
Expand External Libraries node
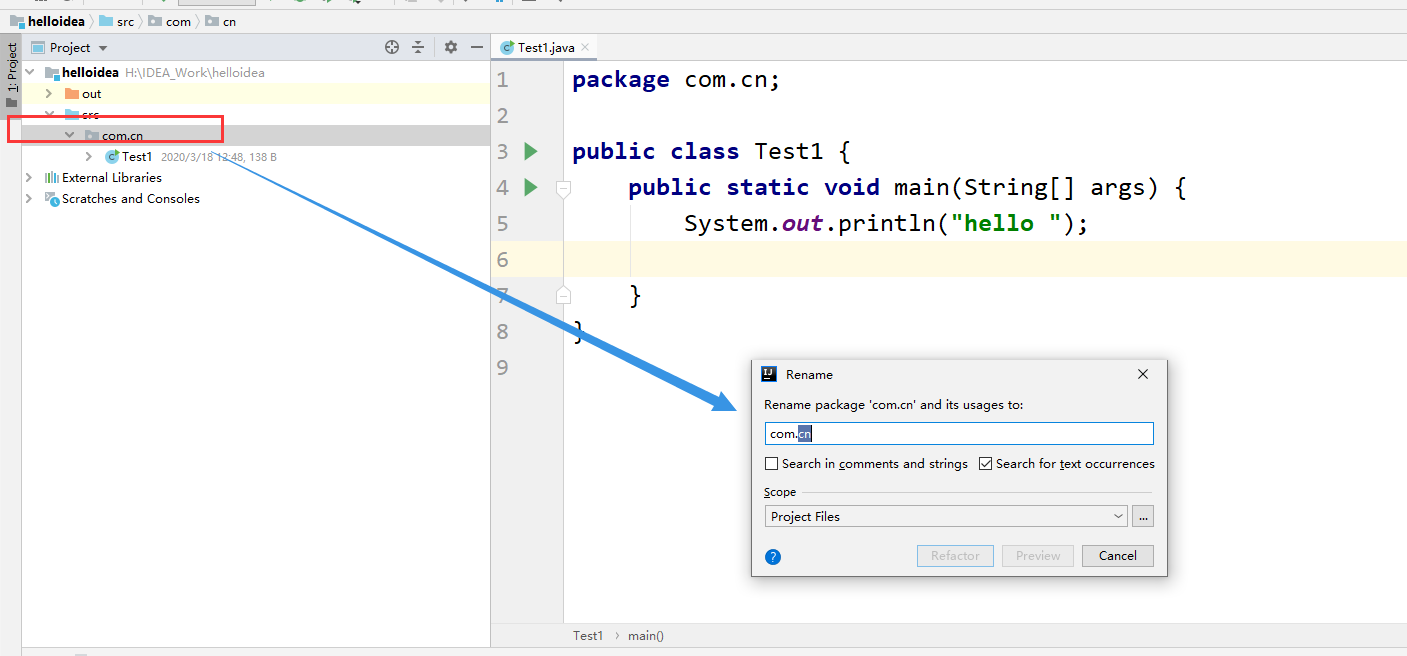(x=29, y=178)
